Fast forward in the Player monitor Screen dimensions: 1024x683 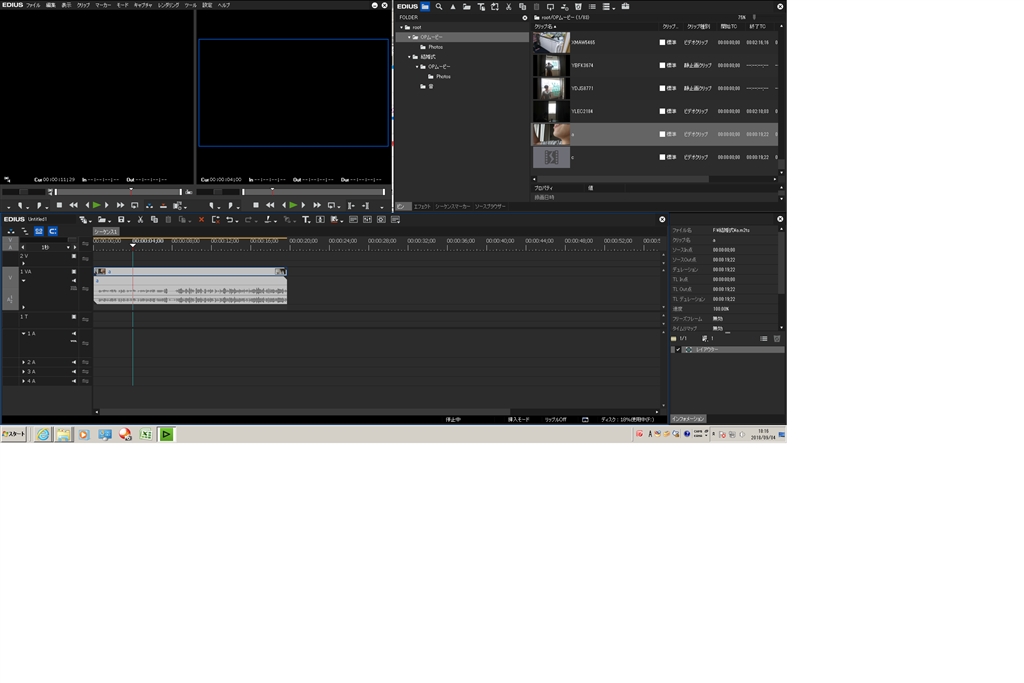[120, 205]
